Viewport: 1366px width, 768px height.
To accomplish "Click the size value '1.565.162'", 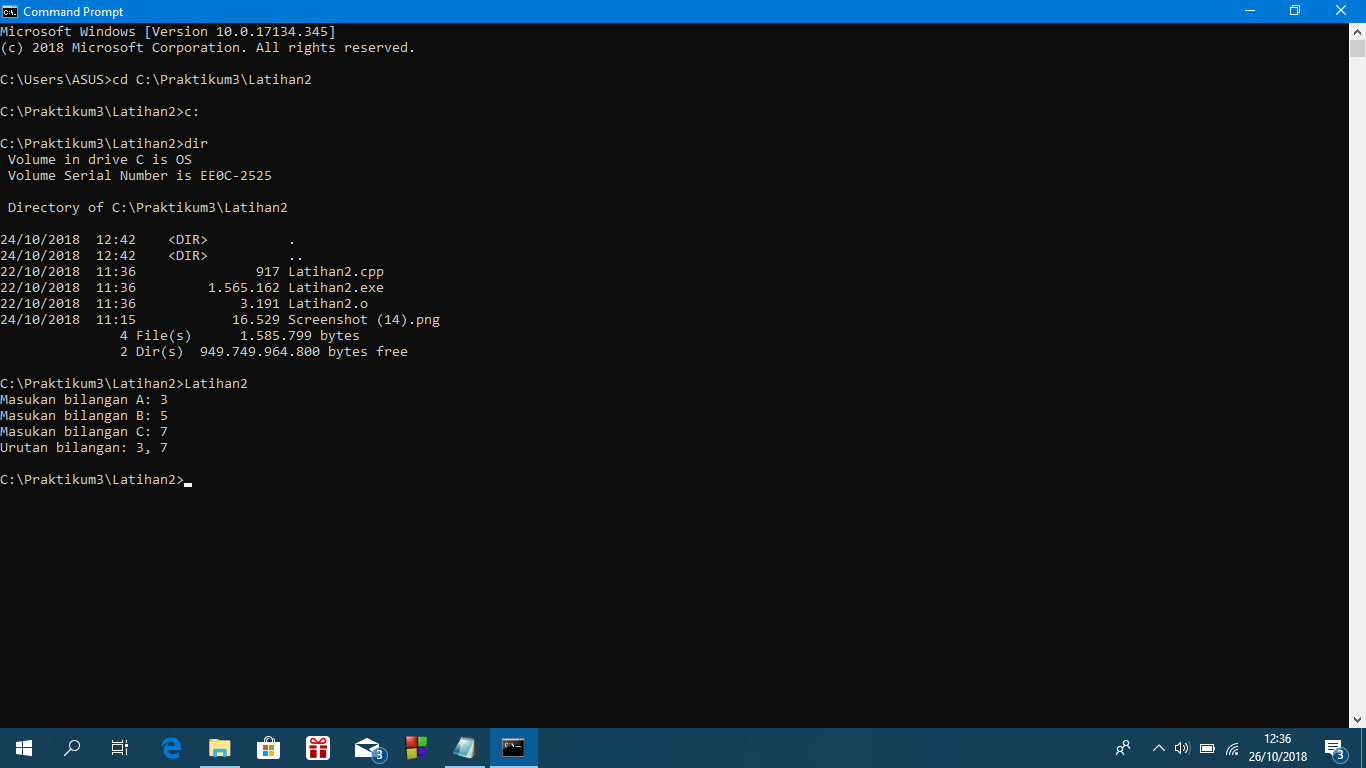I will [244, 288].
